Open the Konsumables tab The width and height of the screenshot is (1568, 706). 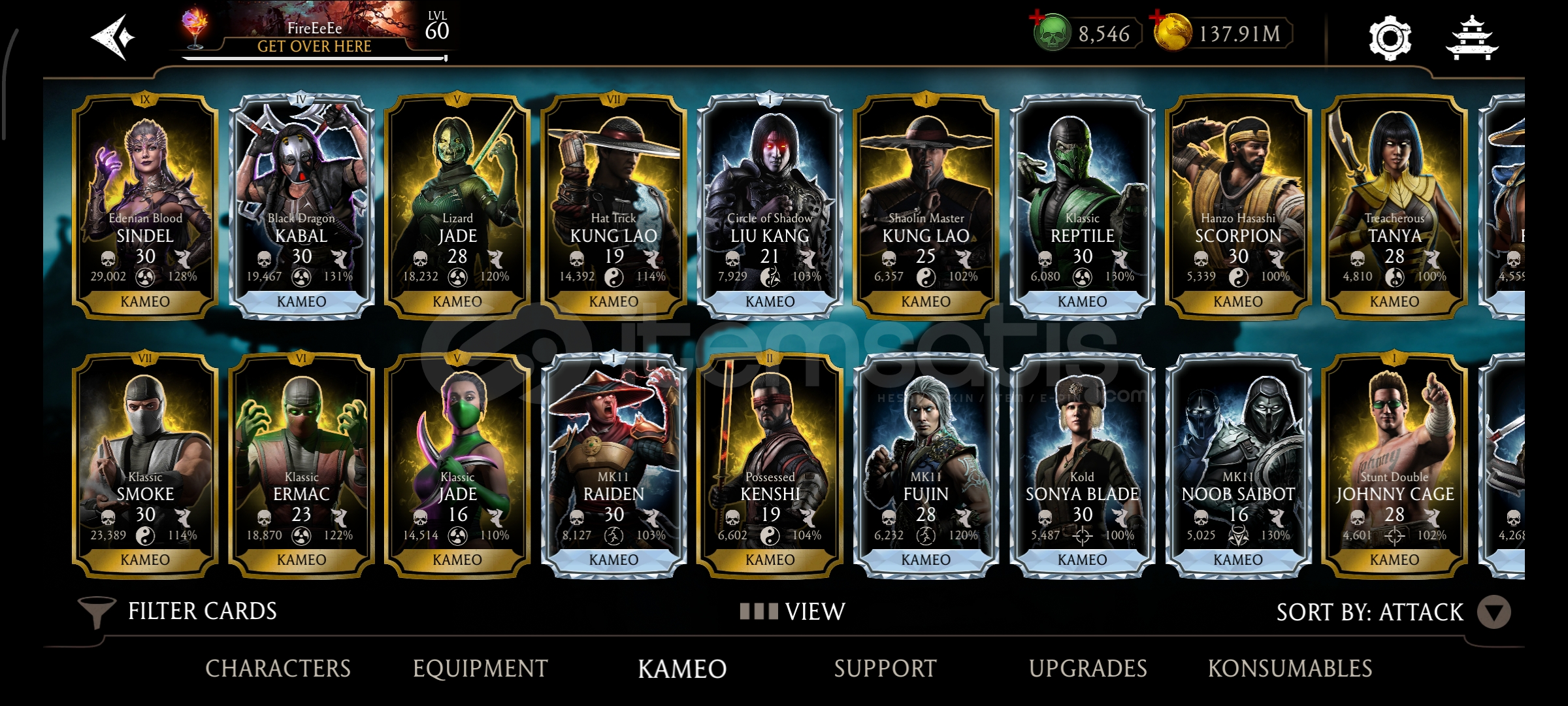[1290, 669]
